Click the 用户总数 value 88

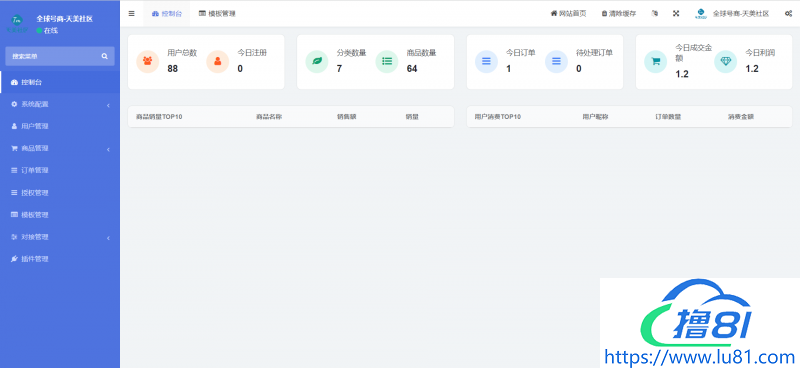tap(172, 68)
